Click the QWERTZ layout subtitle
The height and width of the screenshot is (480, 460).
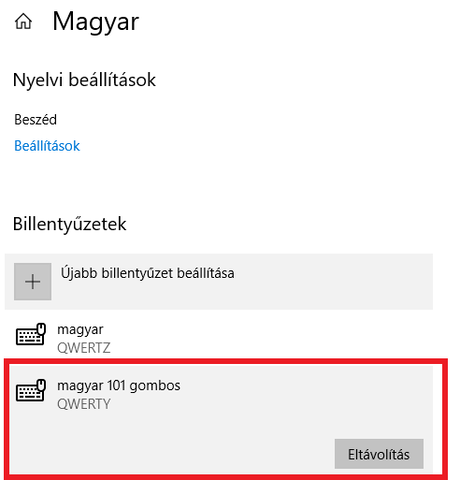click(x=84, y=348)
